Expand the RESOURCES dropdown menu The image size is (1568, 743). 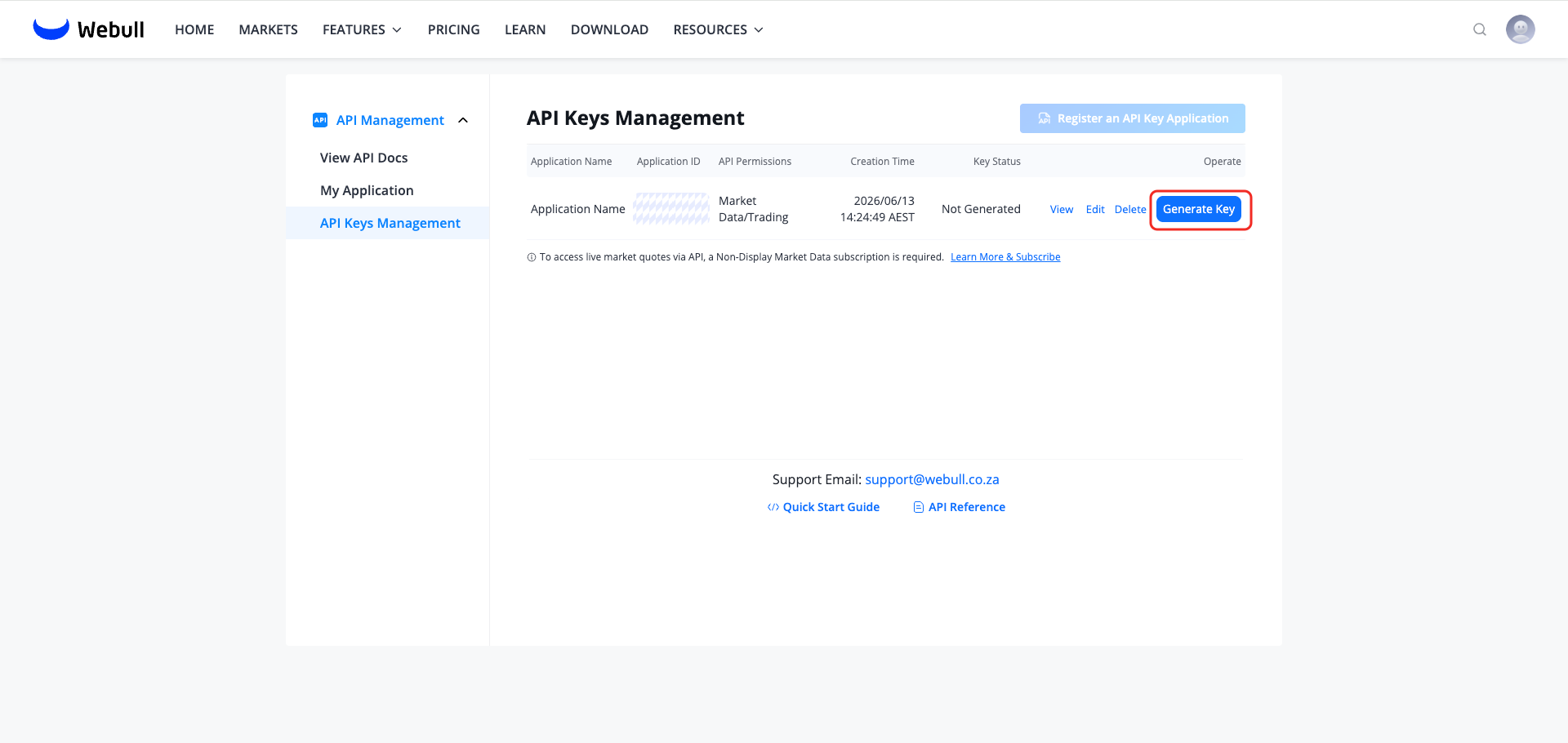tap(718, 29)
